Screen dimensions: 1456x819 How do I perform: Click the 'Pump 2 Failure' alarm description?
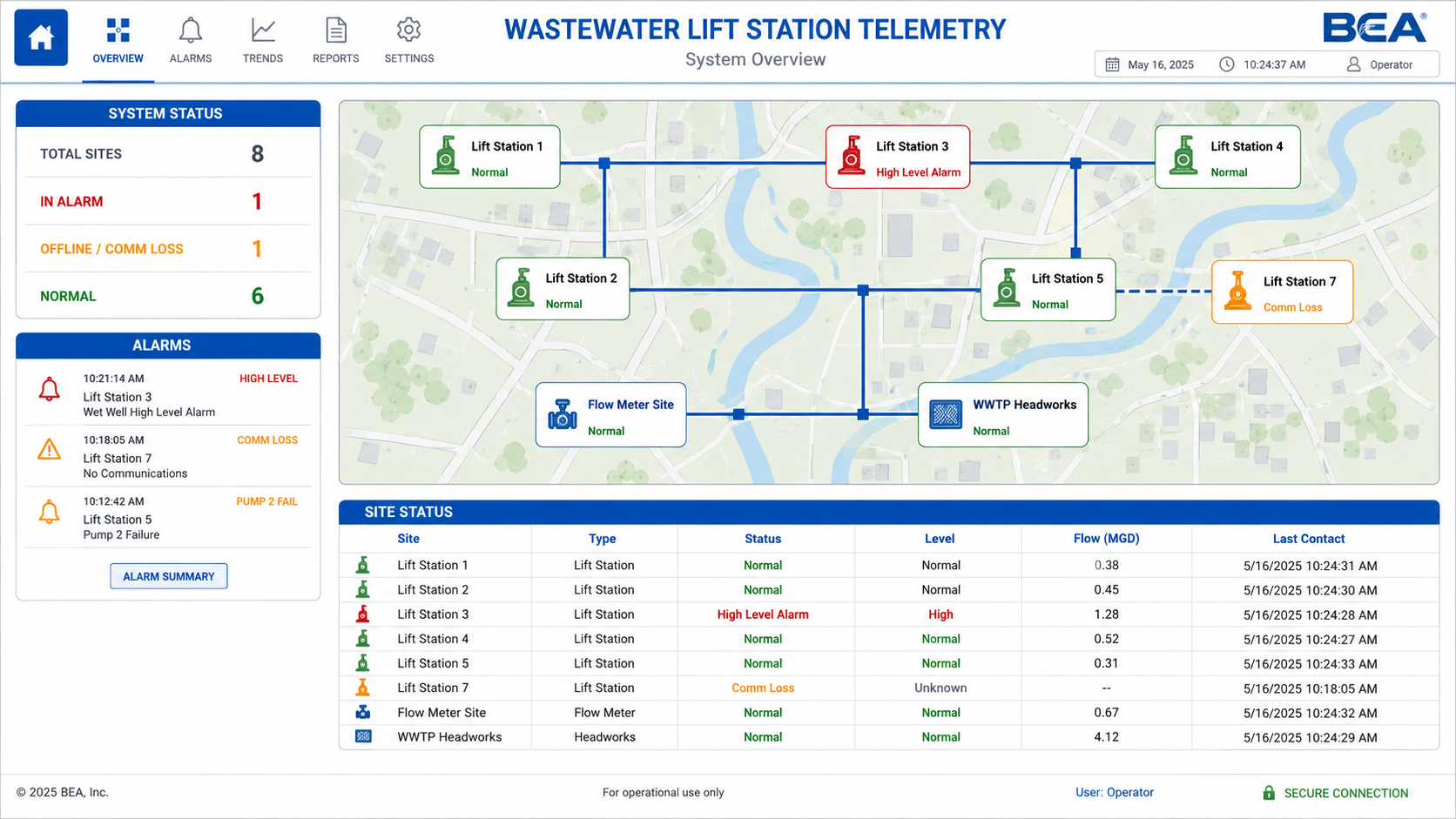pyautogui.click(x=121, y=534)
